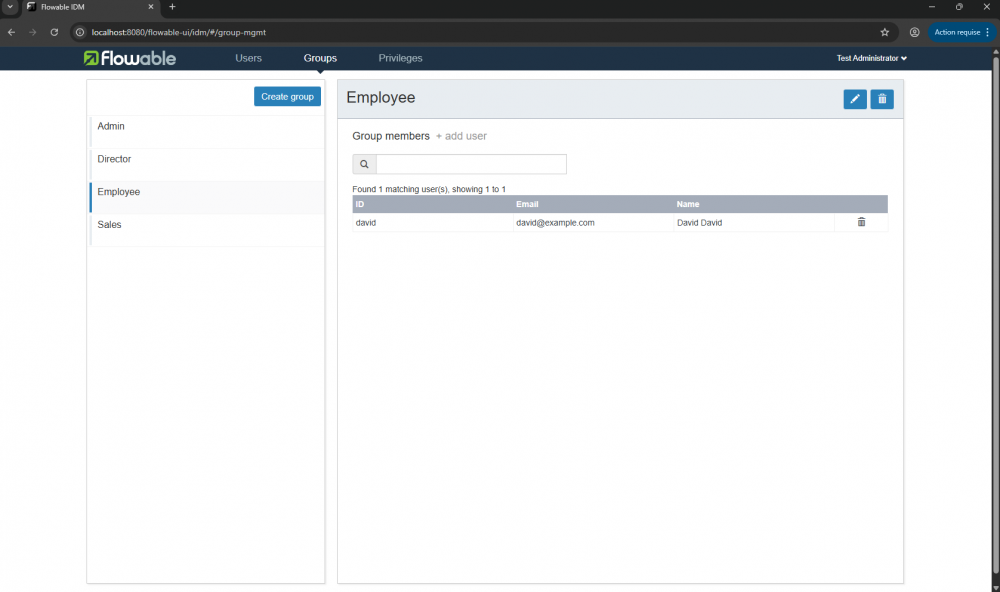Expand the Test Administrator dropdown menu

click(871, 58)
